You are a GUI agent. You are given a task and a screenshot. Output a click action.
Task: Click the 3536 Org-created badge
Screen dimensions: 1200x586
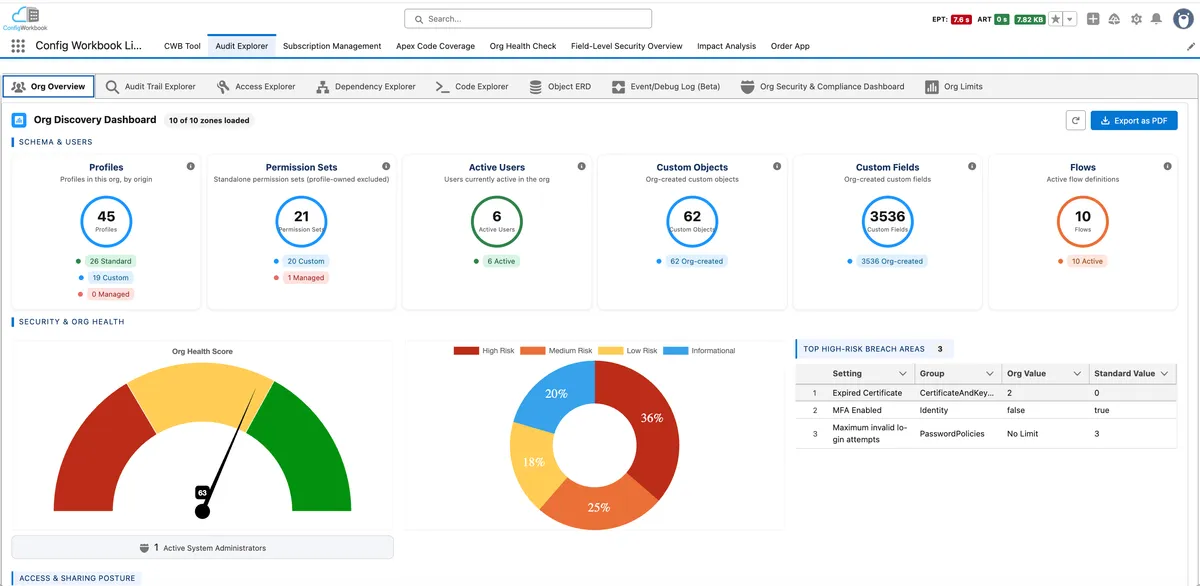click(x=891, y=261)
